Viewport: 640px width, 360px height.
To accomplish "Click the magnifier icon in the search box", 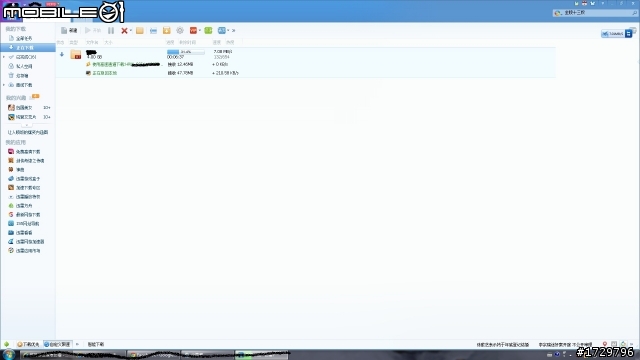I will tap(634, 13).
